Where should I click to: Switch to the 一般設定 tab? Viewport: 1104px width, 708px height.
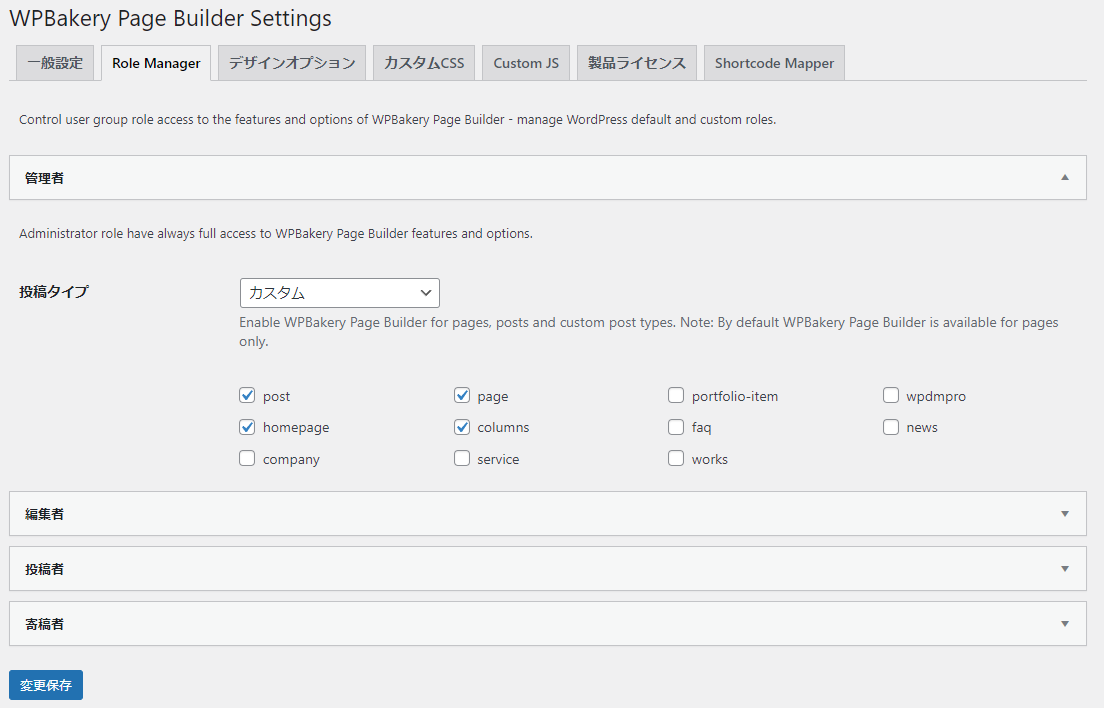(55, 63)
